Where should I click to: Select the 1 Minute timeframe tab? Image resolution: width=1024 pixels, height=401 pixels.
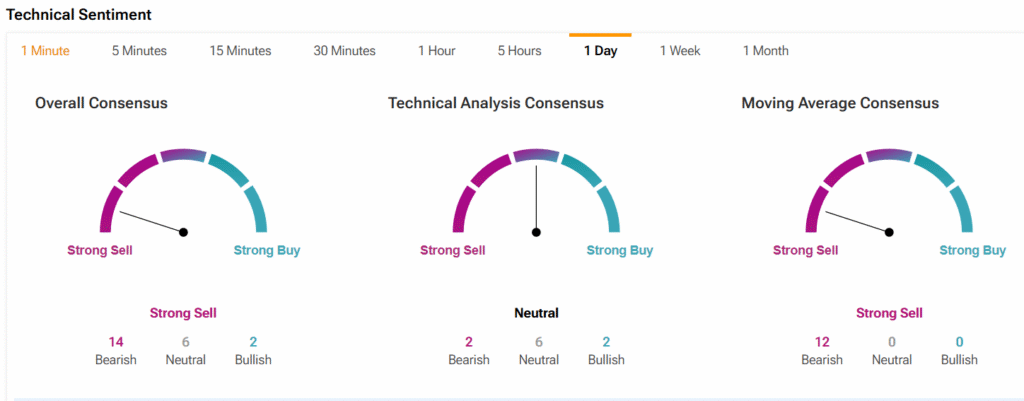(x=45, y=51)
